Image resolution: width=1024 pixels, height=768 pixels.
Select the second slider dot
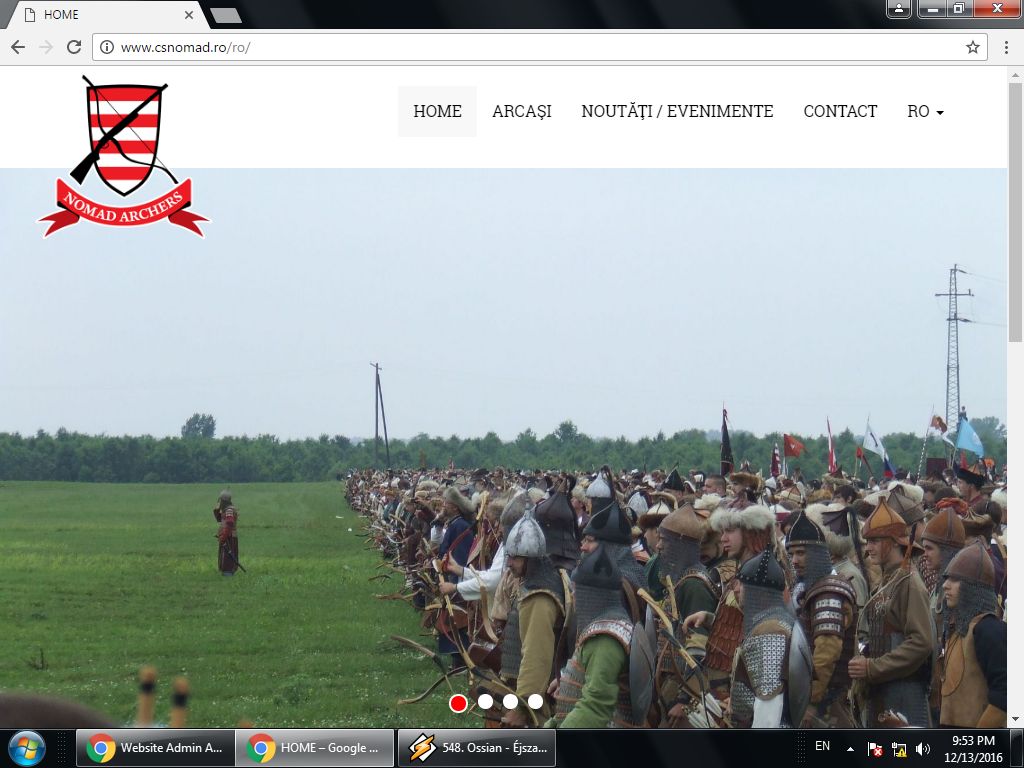pos(485,701)
